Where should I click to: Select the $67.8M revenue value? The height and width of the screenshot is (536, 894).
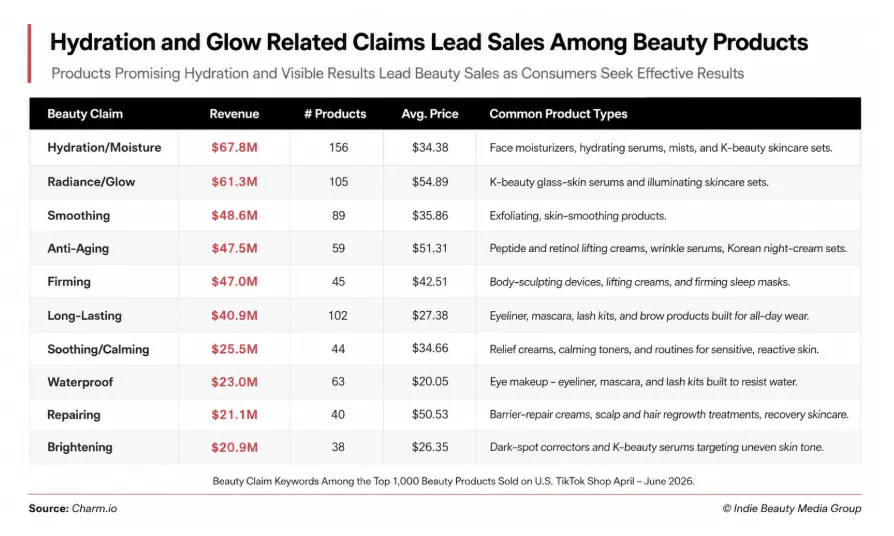pyautogui.click(x=234, y=148)
